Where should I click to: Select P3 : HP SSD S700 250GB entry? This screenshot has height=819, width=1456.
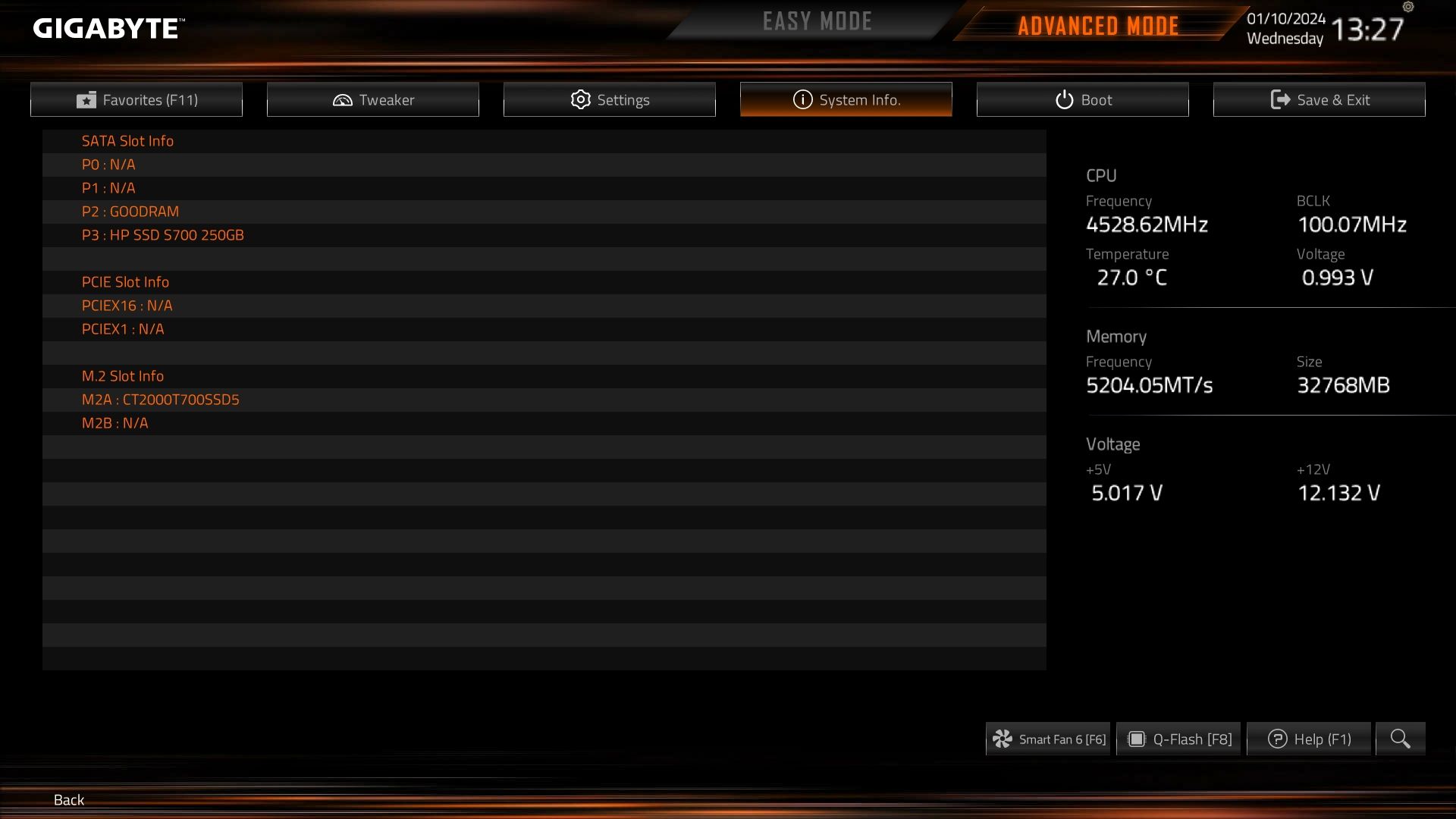tap(544, 235)
